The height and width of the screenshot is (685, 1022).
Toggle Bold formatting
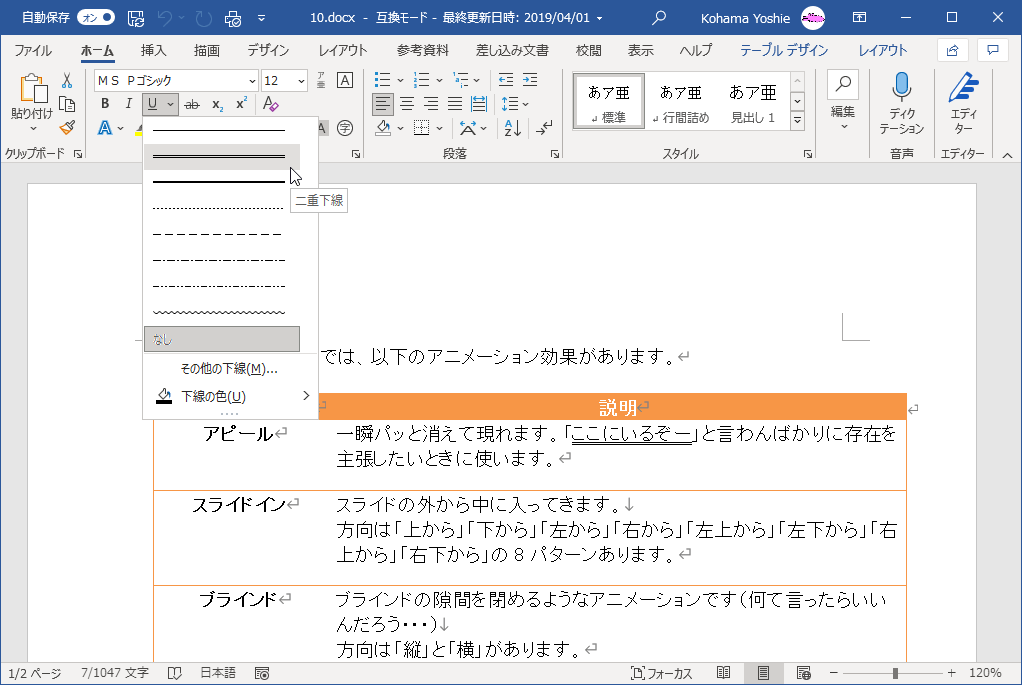[105, 104]
